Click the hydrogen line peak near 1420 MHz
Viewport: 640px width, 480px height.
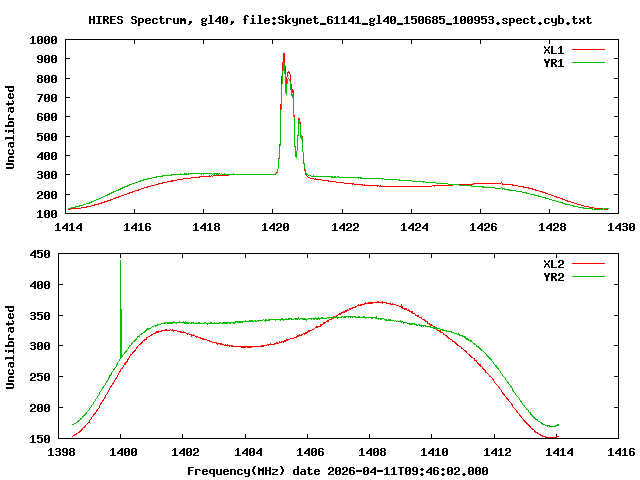pyautogui.click(x=284, y=54)
